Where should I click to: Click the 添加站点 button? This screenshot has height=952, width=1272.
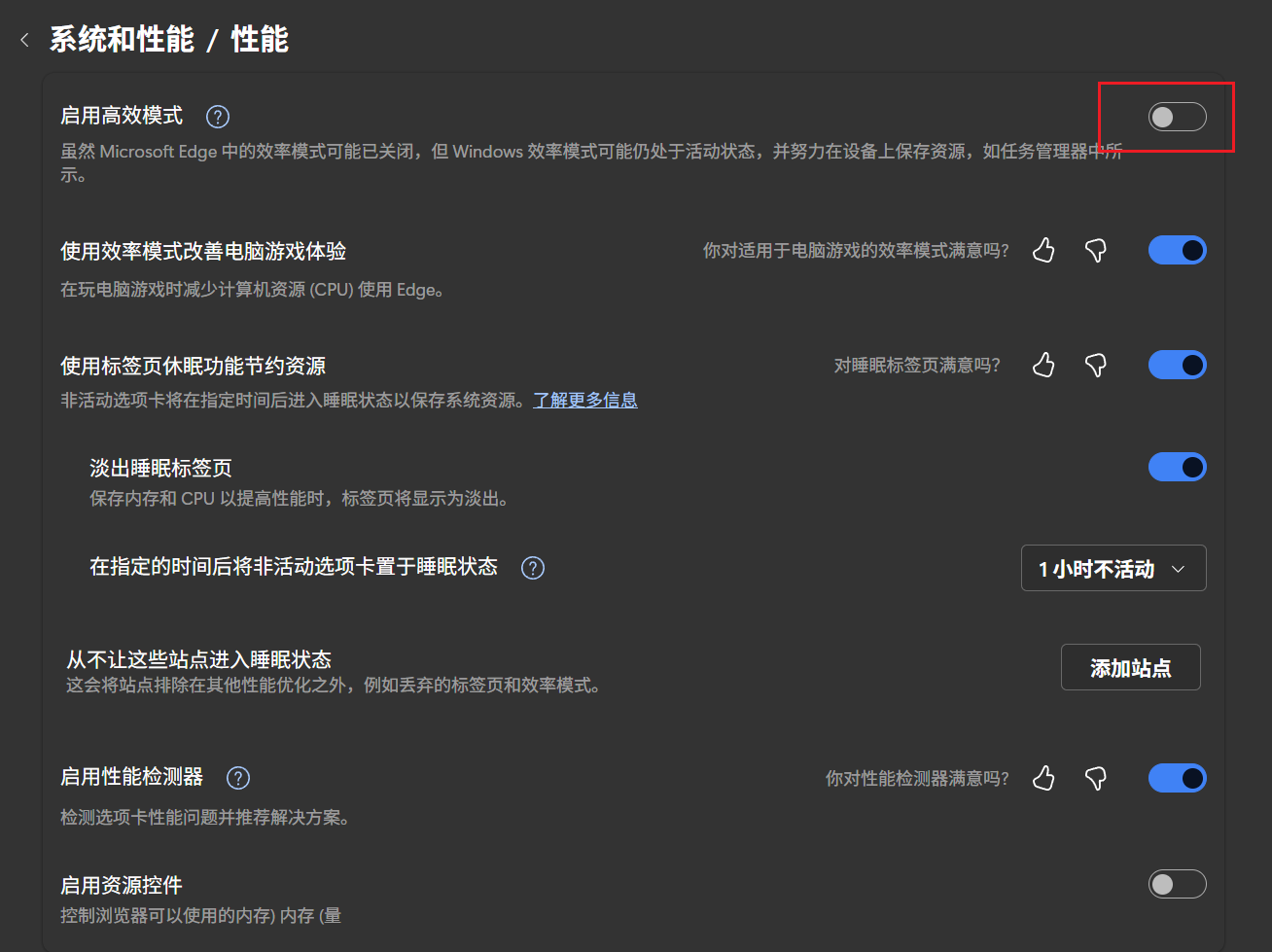[1131, 667]
